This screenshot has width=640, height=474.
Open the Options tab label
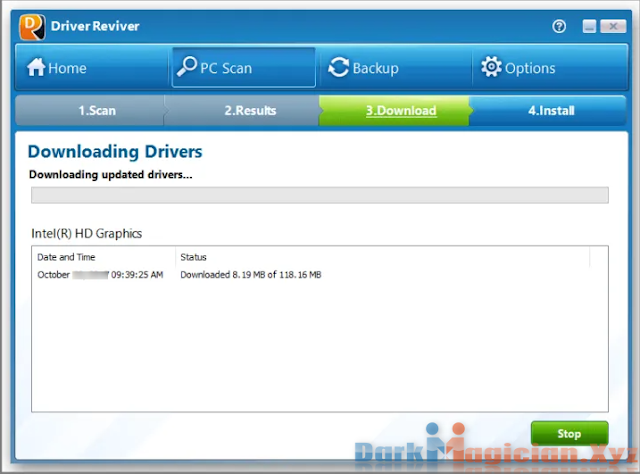pos(530,69)
